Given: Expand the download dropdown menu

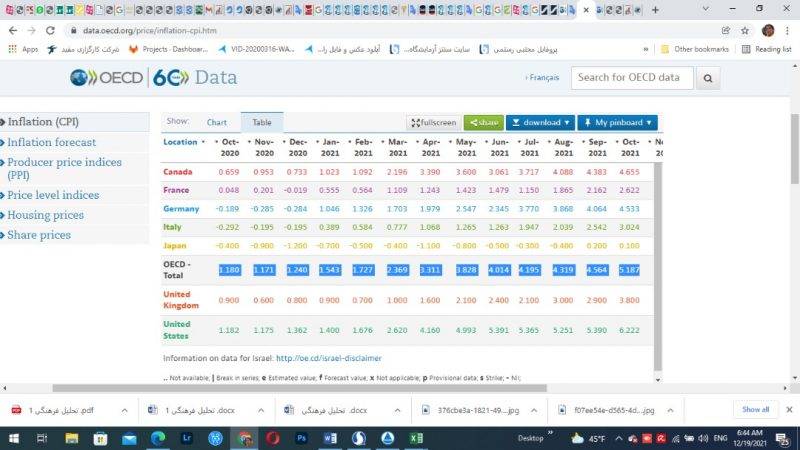Looking at the screenshot, I should 540,122.
